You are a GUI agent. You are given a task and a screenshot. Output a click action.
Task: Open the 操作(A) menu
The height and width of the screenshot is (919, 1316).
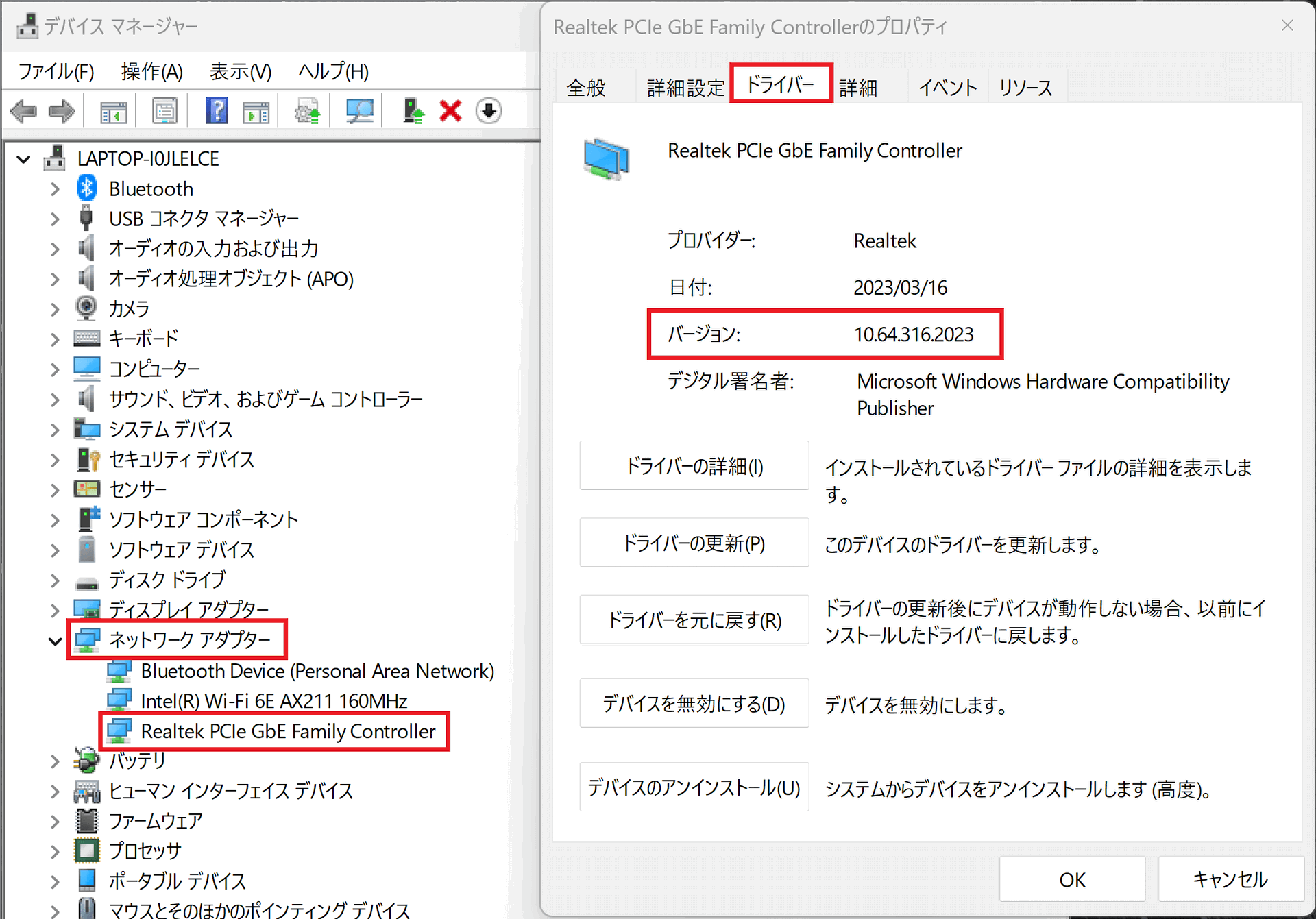[151, 71]
